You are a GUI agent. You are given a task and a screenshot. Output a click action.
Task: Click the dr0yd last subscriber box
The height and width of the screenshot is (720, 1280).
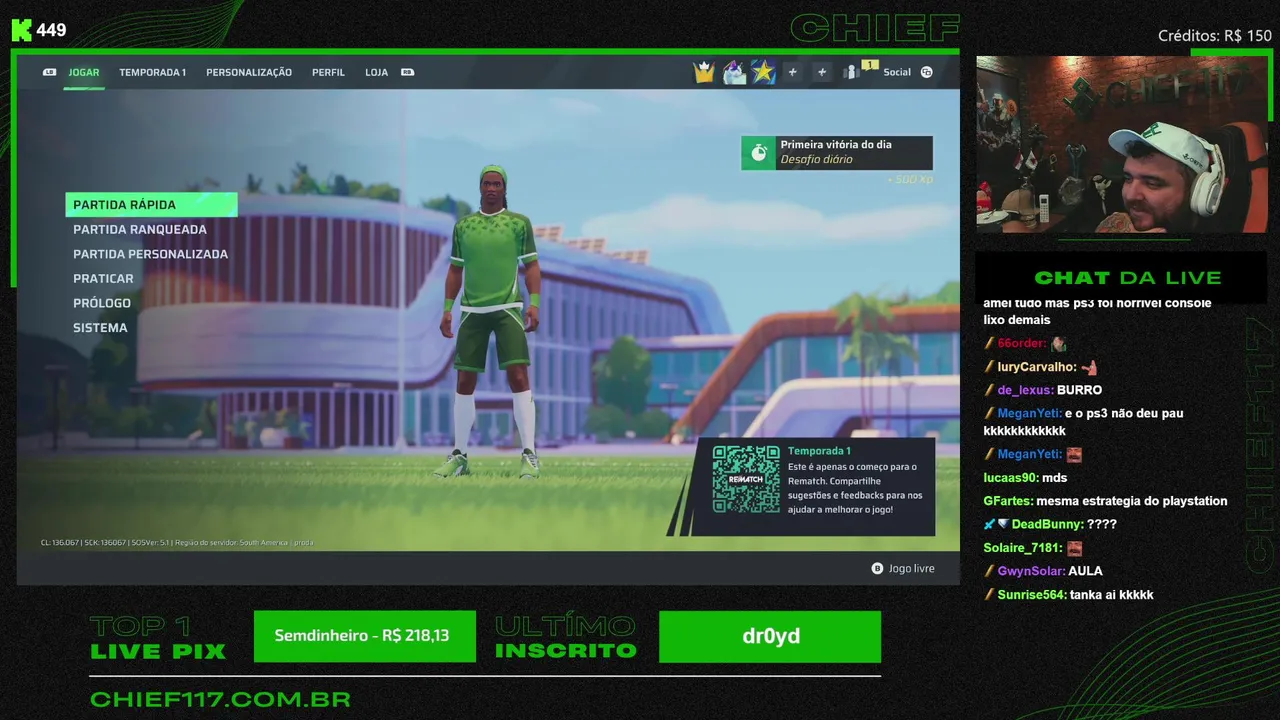click(x=770, y=636)
